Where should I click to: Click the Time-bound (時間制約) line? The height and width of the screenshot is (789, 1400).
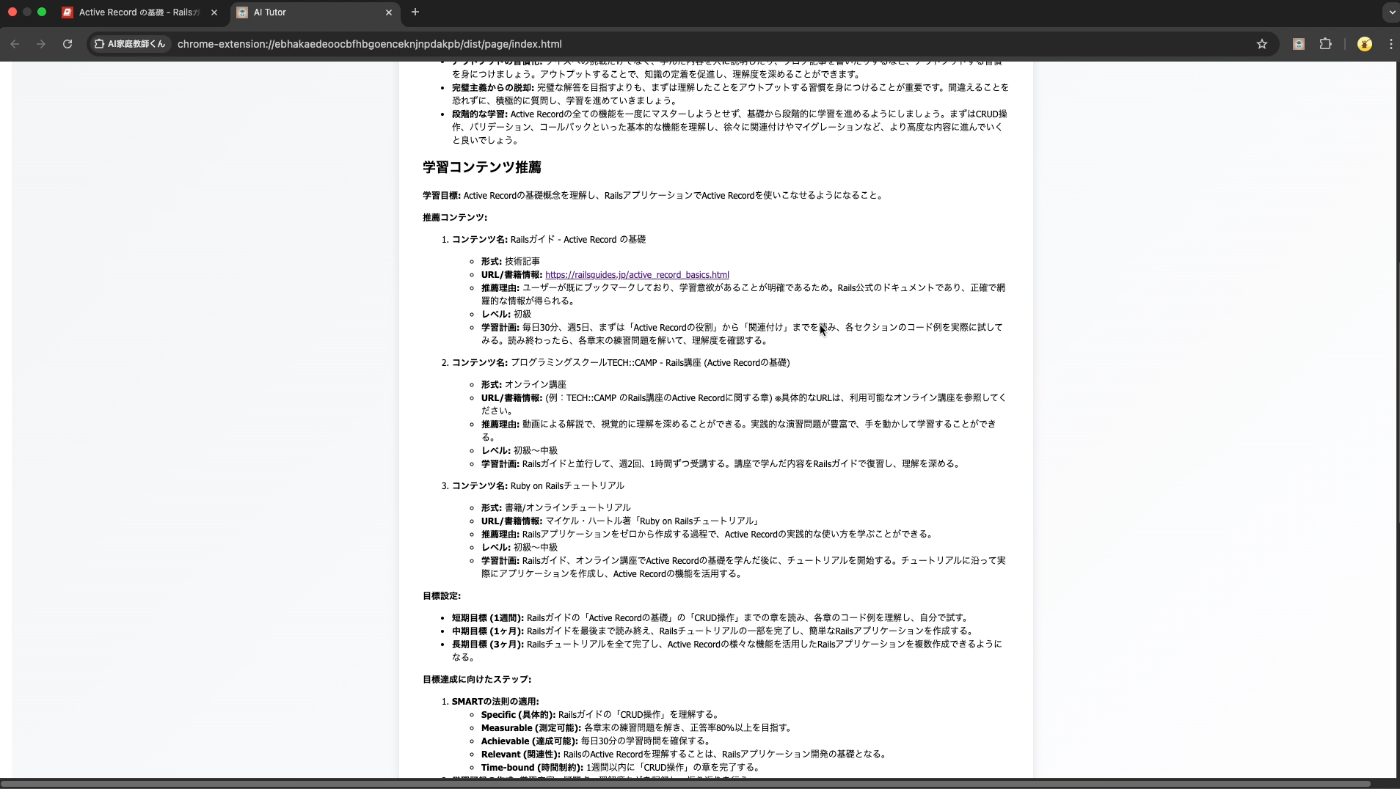point(620,767)
